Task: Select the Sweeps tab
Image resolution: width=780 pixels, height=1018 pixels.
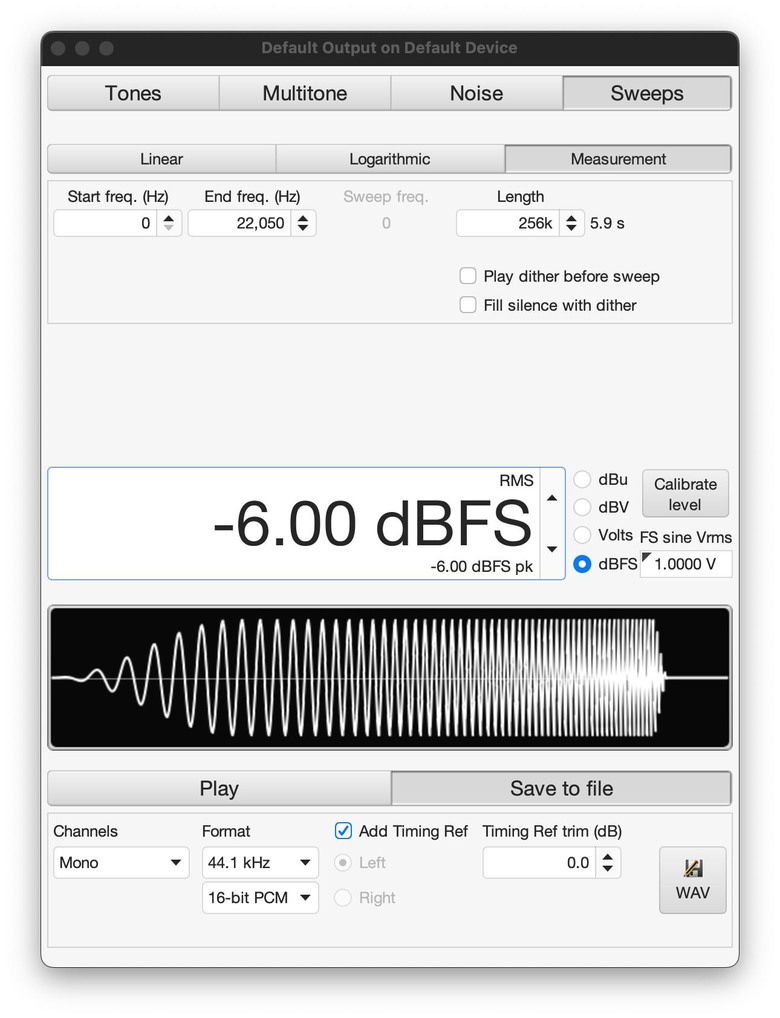Action: (647, 93)
